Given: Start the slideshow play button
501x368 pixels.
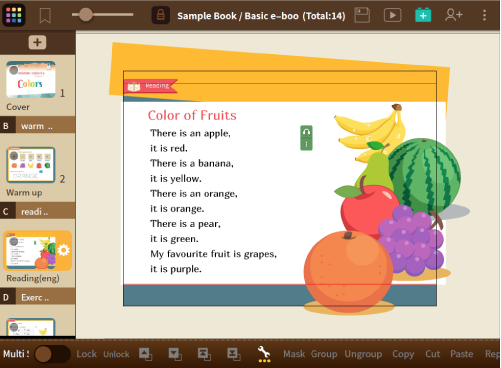Looking at the screenshot, I should (x=392, y=15).
